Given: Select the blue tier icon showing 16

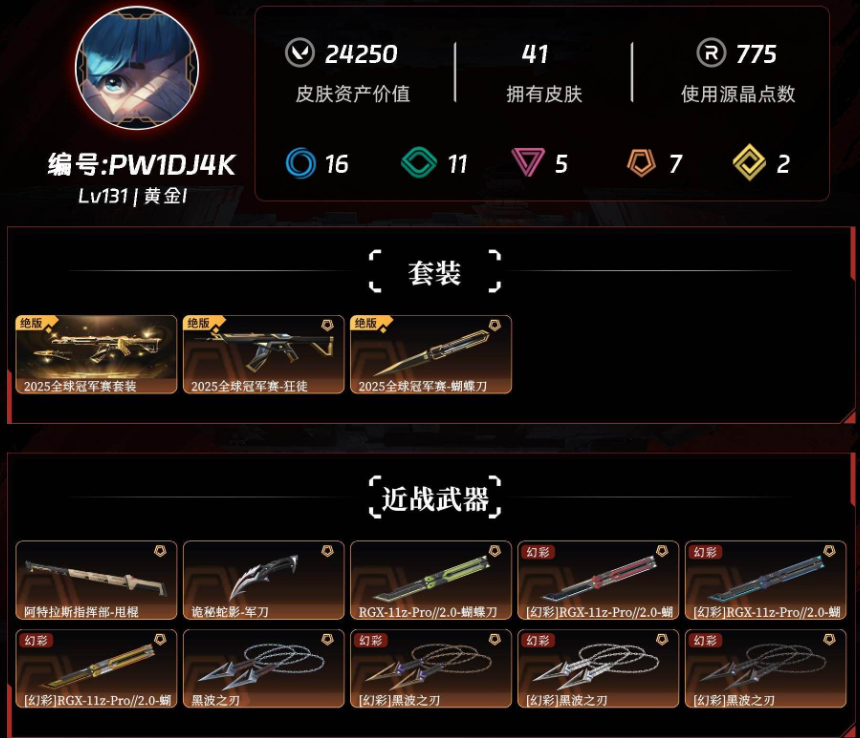Looking at the screenshot, I should click(301, 163).
